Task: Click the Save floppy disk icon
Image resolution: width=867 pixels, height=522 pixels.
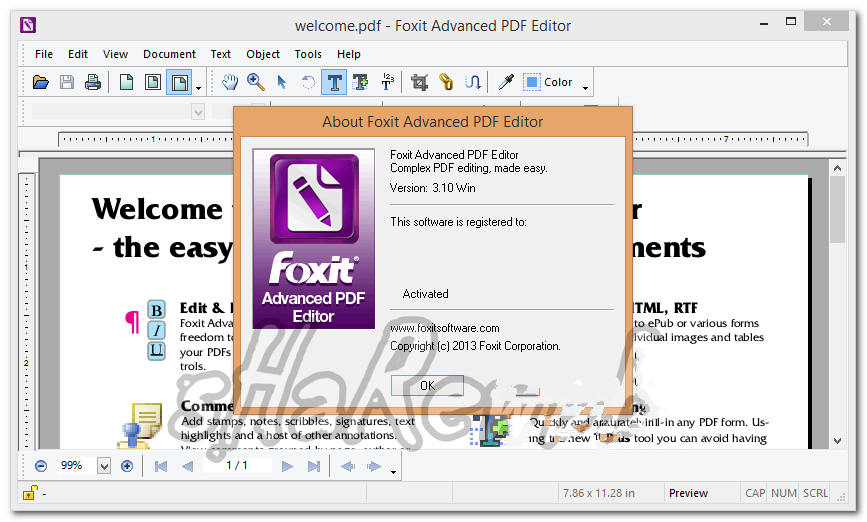Action: point(67,82)
